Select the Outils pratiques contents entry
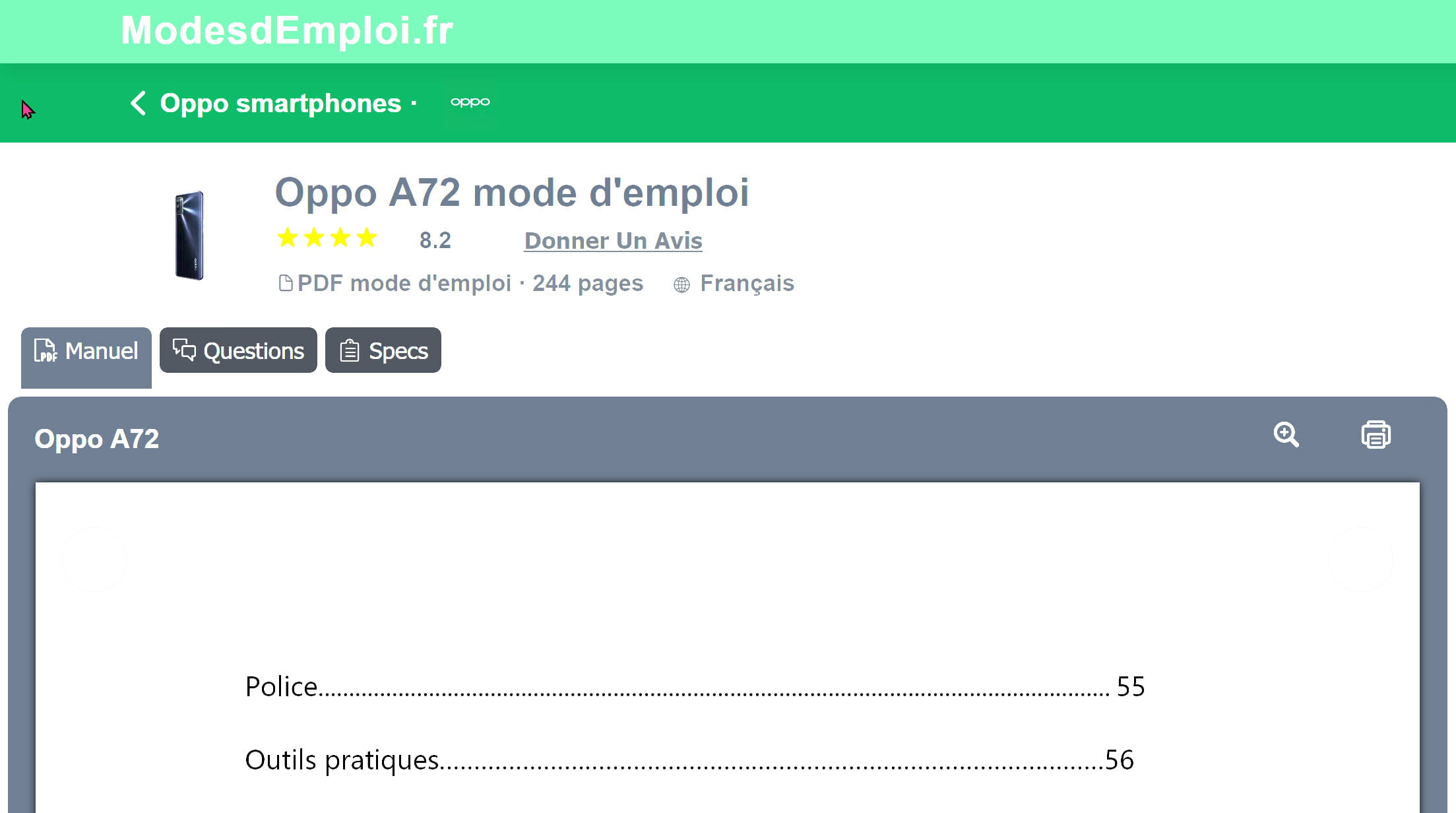The width and height of the screenshot is (1456, 813). coord(689,760)
